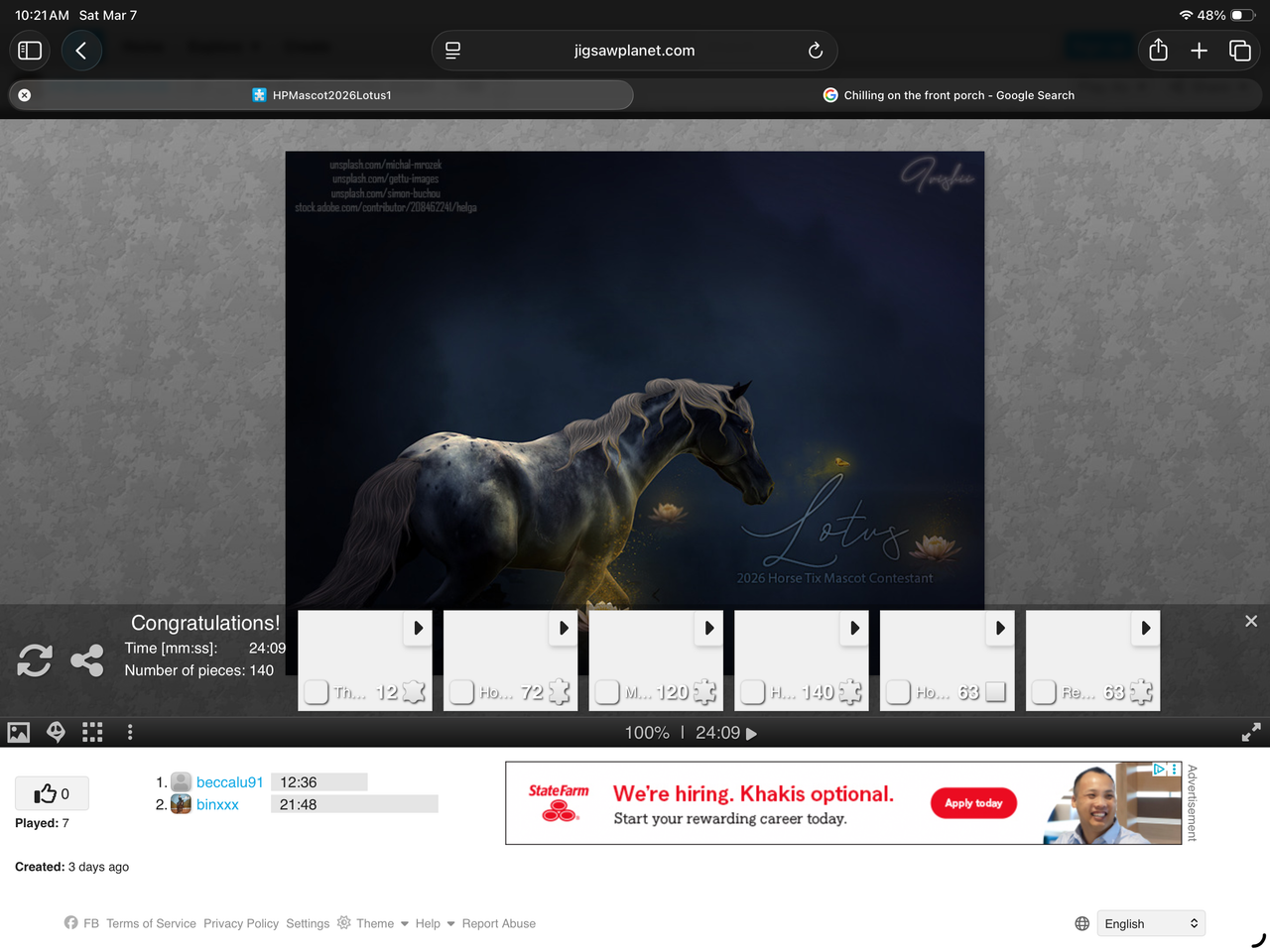Open Terms of Service link
This screenshot has height=952, width=1270.
coord(151,923)
